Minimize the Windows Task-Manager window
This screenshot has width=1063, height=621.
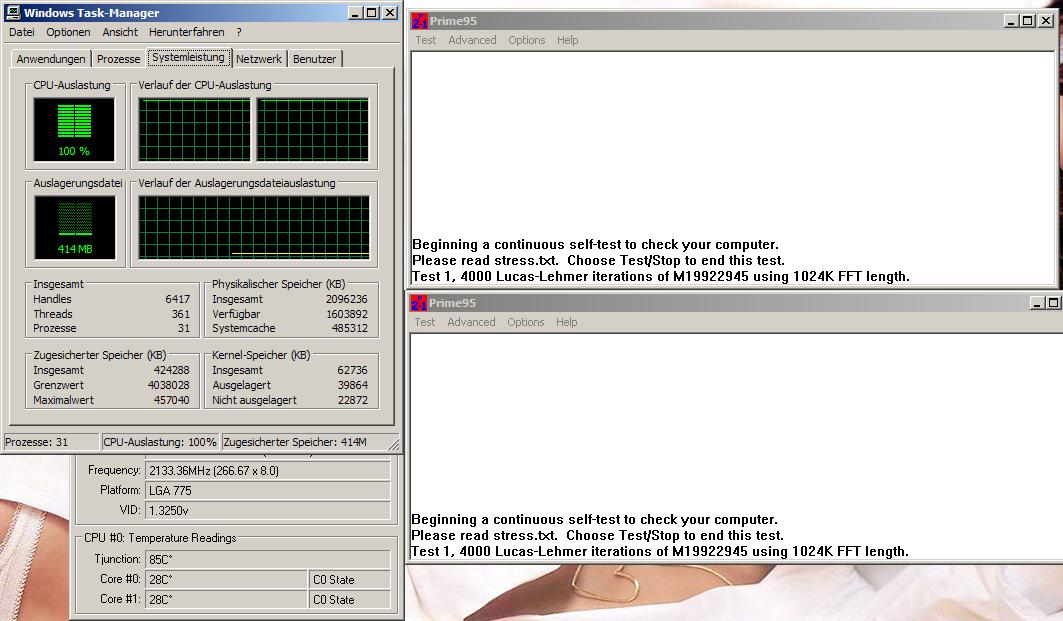coord(356,13)
